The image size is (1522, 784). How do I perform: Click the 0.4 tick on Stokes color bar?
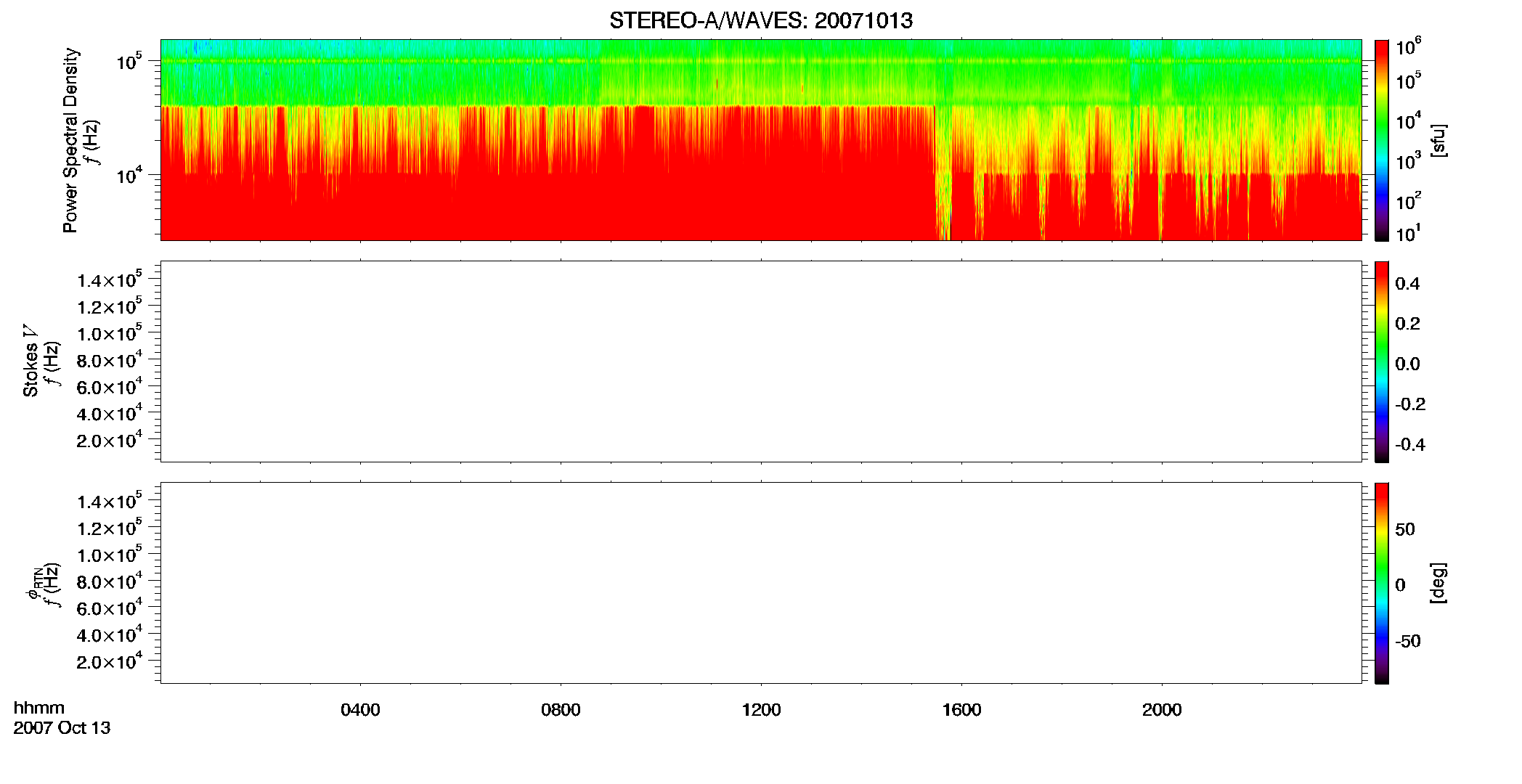pyautogui.click(x=1407, y=284)
